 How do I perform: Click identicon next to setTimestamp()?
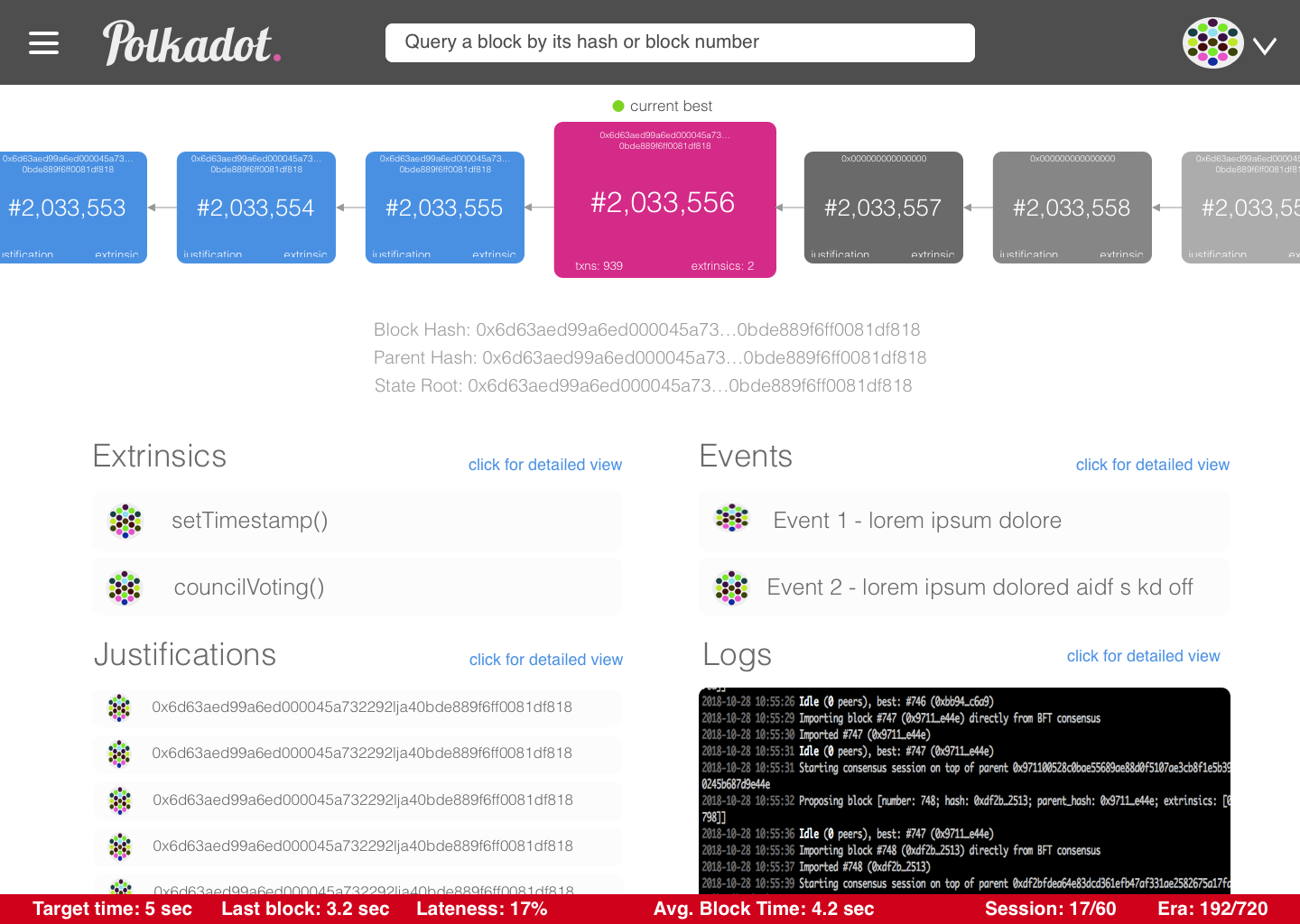[x=125, y=521]
